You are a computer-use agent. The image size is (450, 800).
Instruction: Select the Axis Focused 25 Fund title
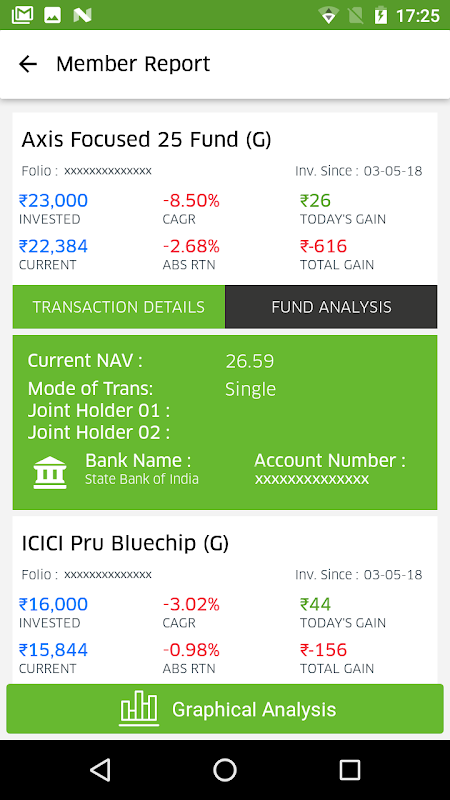pyautogui.click(x=146, y=139)
